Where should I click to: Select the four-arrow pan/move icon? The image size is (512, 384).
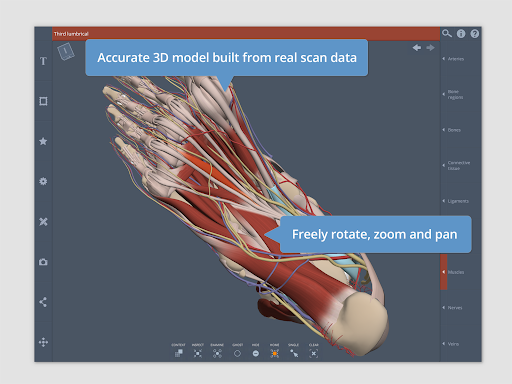click(43, 342)
